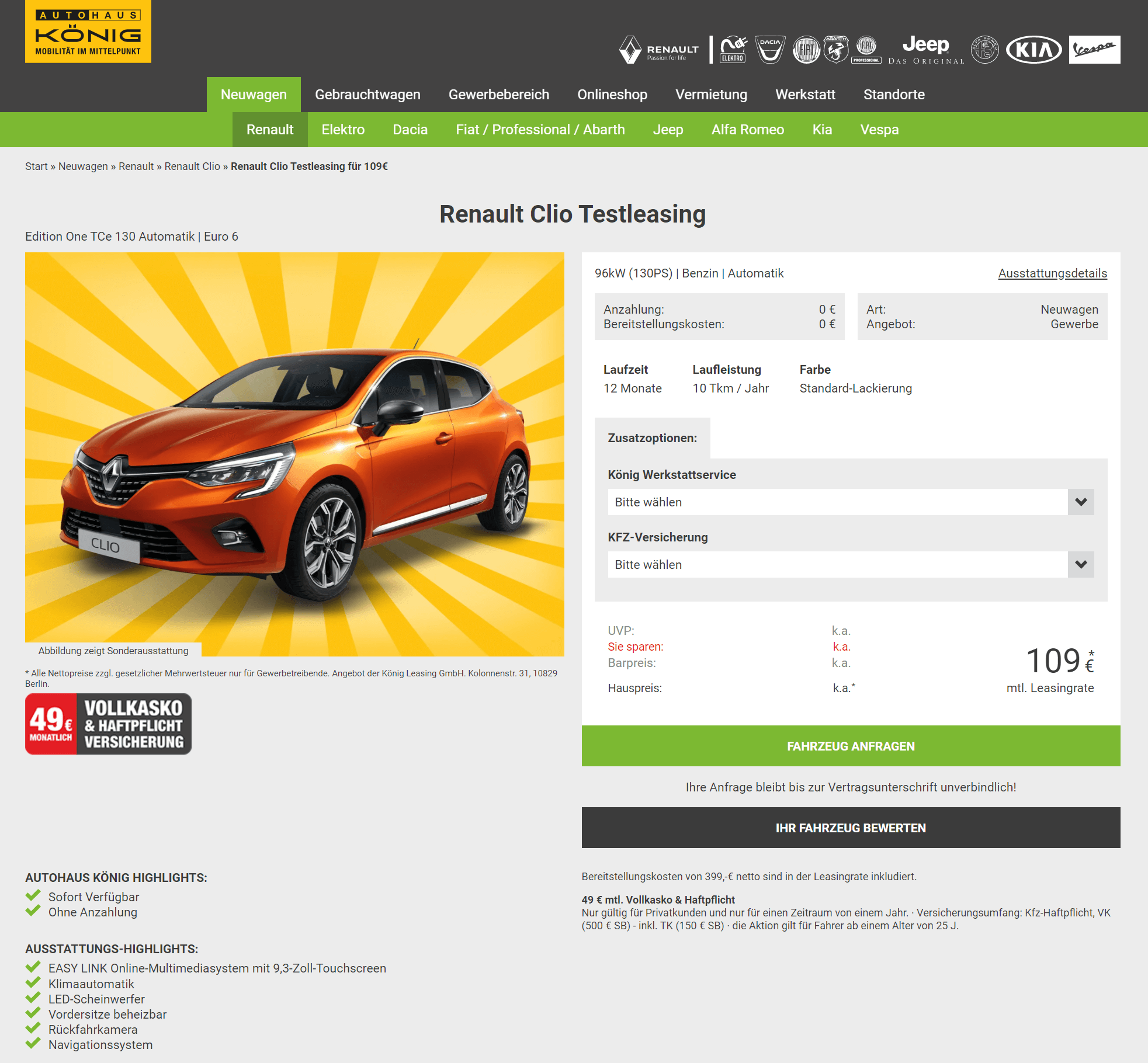Select Jeep in the green submenu
Screen dimensions: 1148x1063
[x=668, y=130]
